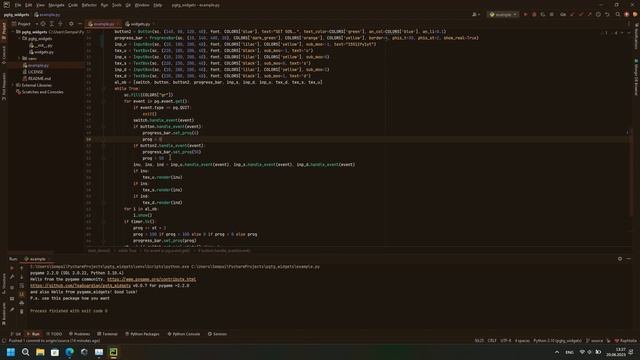Screen dimensions: 640x360
Task: Click the print icon in Run console toolbar
Action: click(x=22, y=303)
